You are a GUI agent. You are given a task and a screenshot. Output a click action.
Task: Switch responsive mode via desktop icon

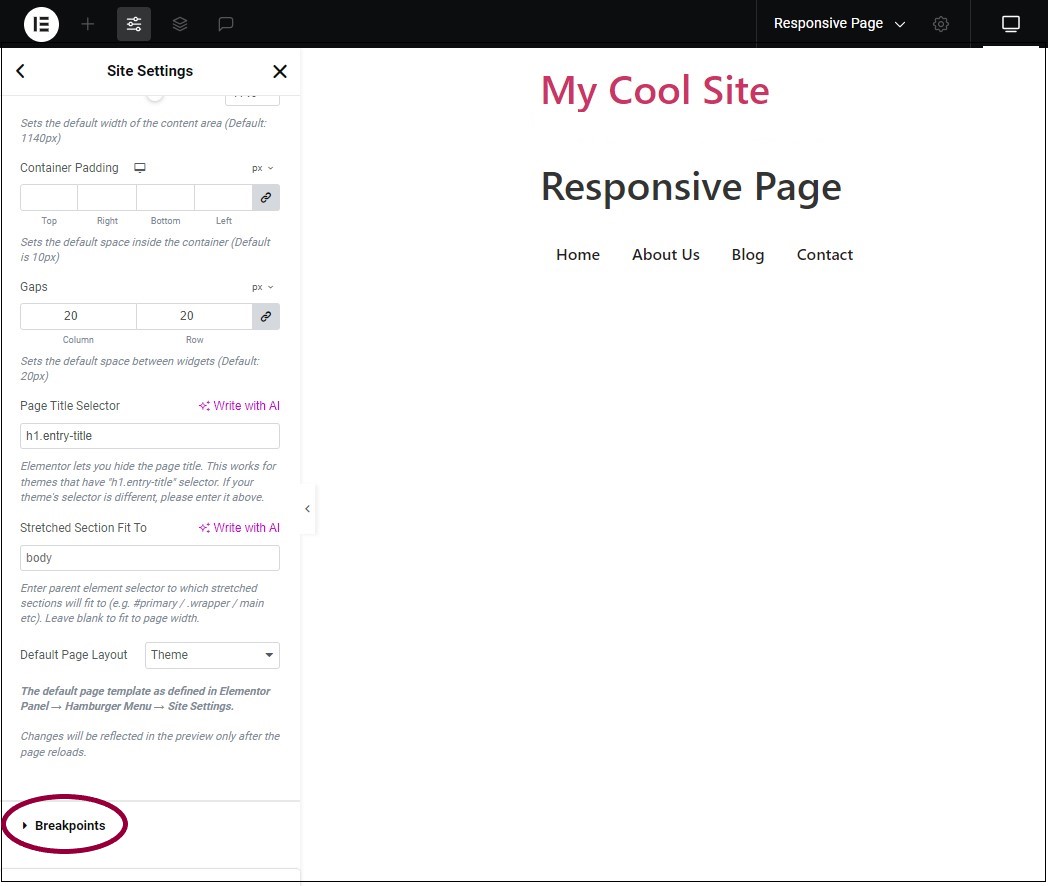(x=1011, y=24)
